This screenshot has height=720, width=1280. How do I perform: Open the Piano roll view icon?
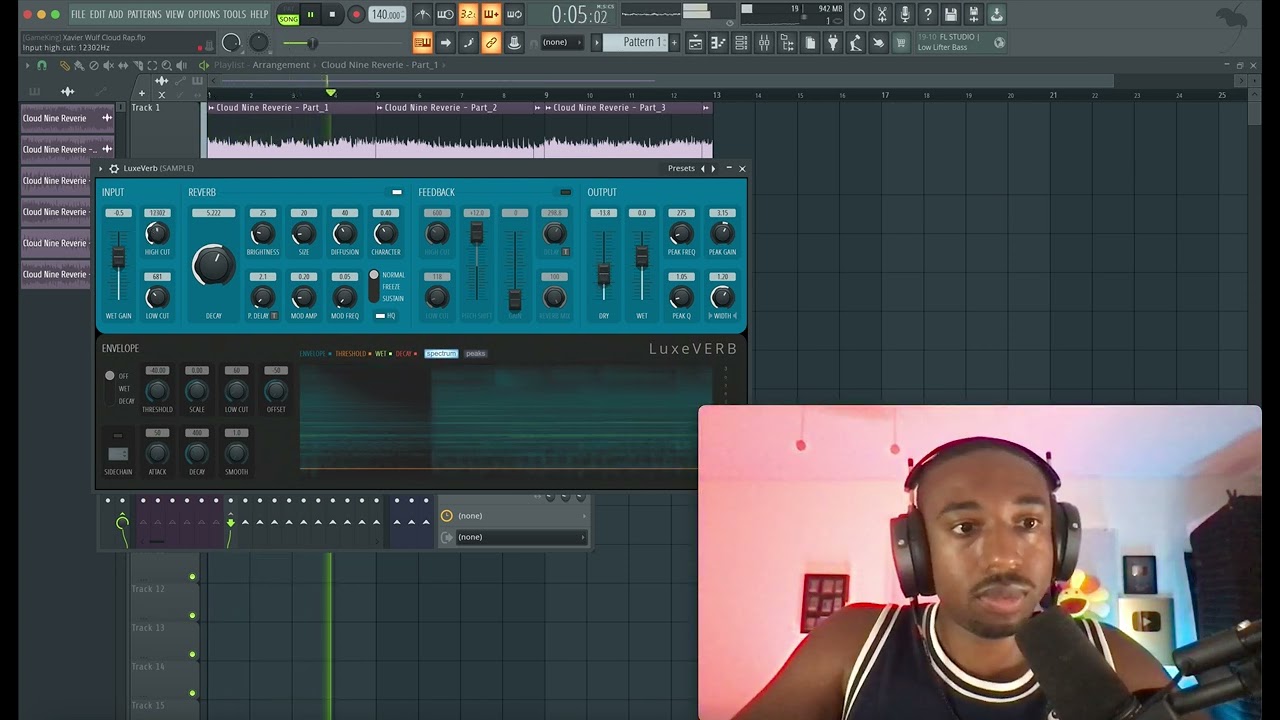pos(718,42)
